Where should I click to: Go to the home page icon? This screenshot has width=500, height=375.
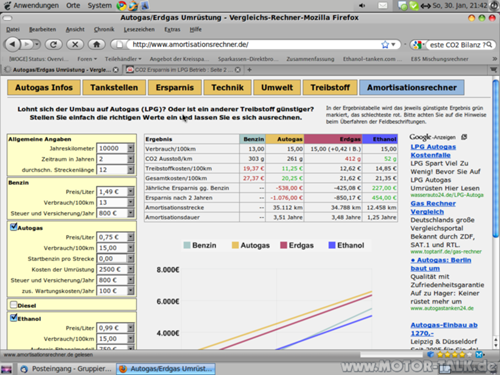[97, 44]
